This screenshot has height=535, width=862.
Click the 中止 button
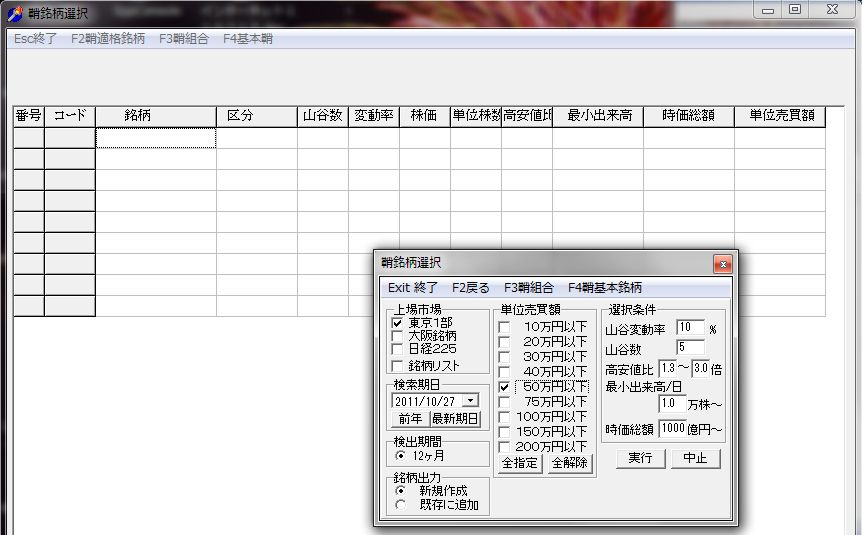695,458
